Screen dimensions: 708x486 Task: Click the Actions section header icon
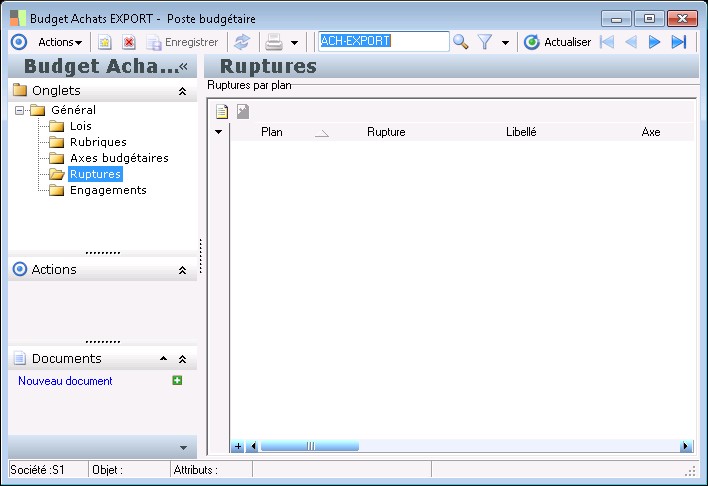(x=19, y=269)
